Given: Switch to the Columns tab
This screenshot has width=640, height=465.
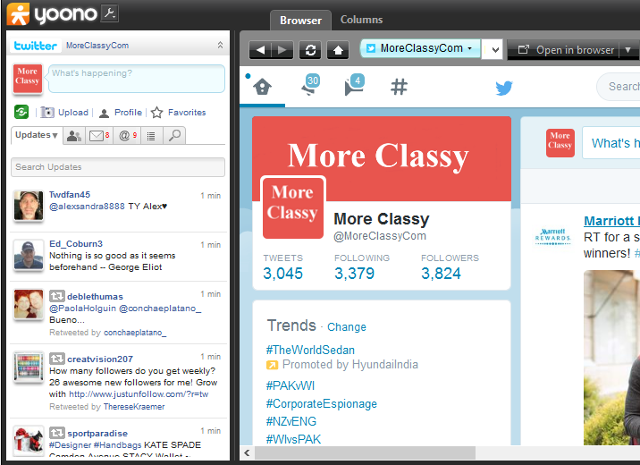Looking at the screenshot, I should [361, 20].
